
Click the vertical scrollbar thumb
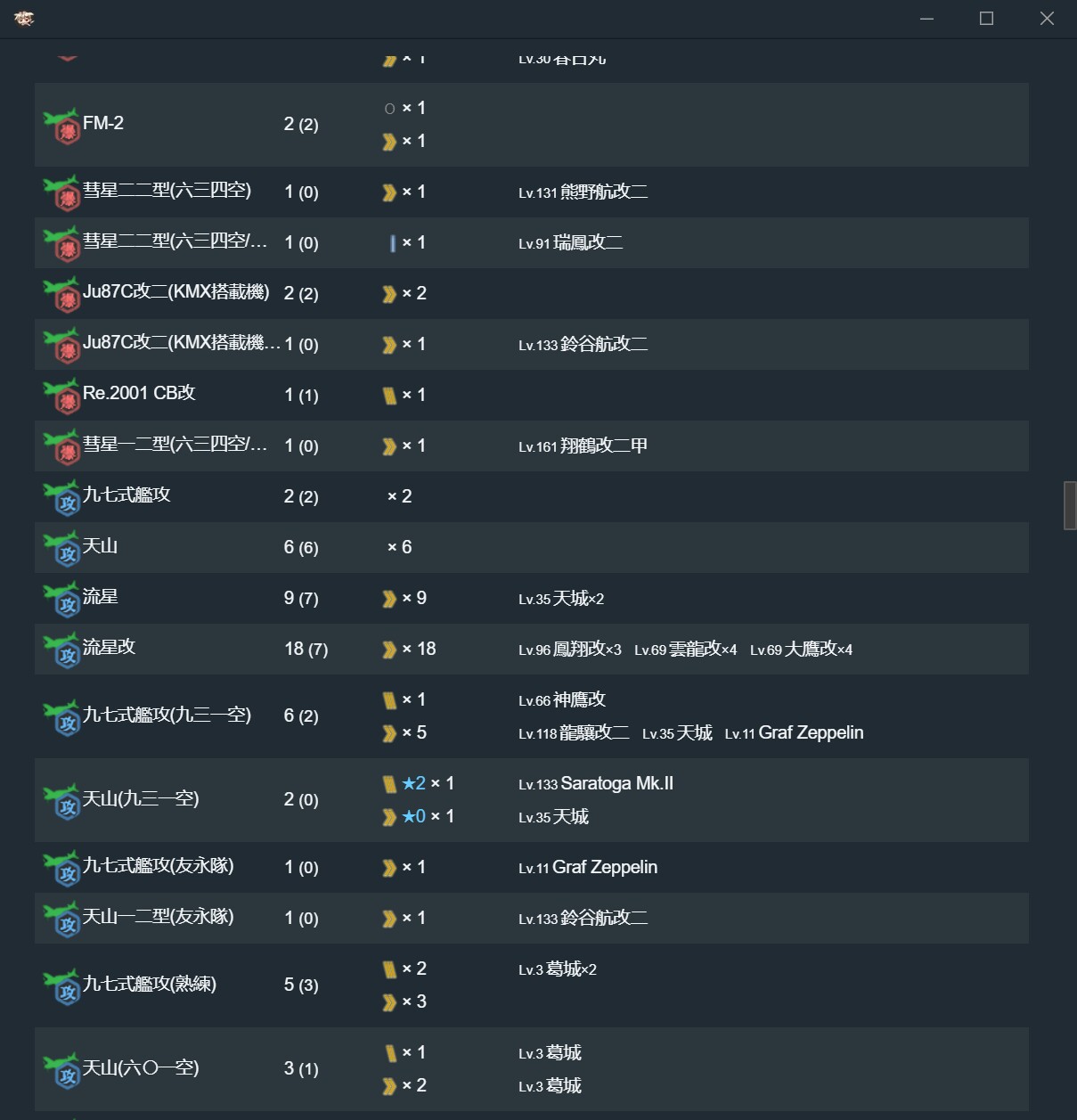tap(1070, 505)
